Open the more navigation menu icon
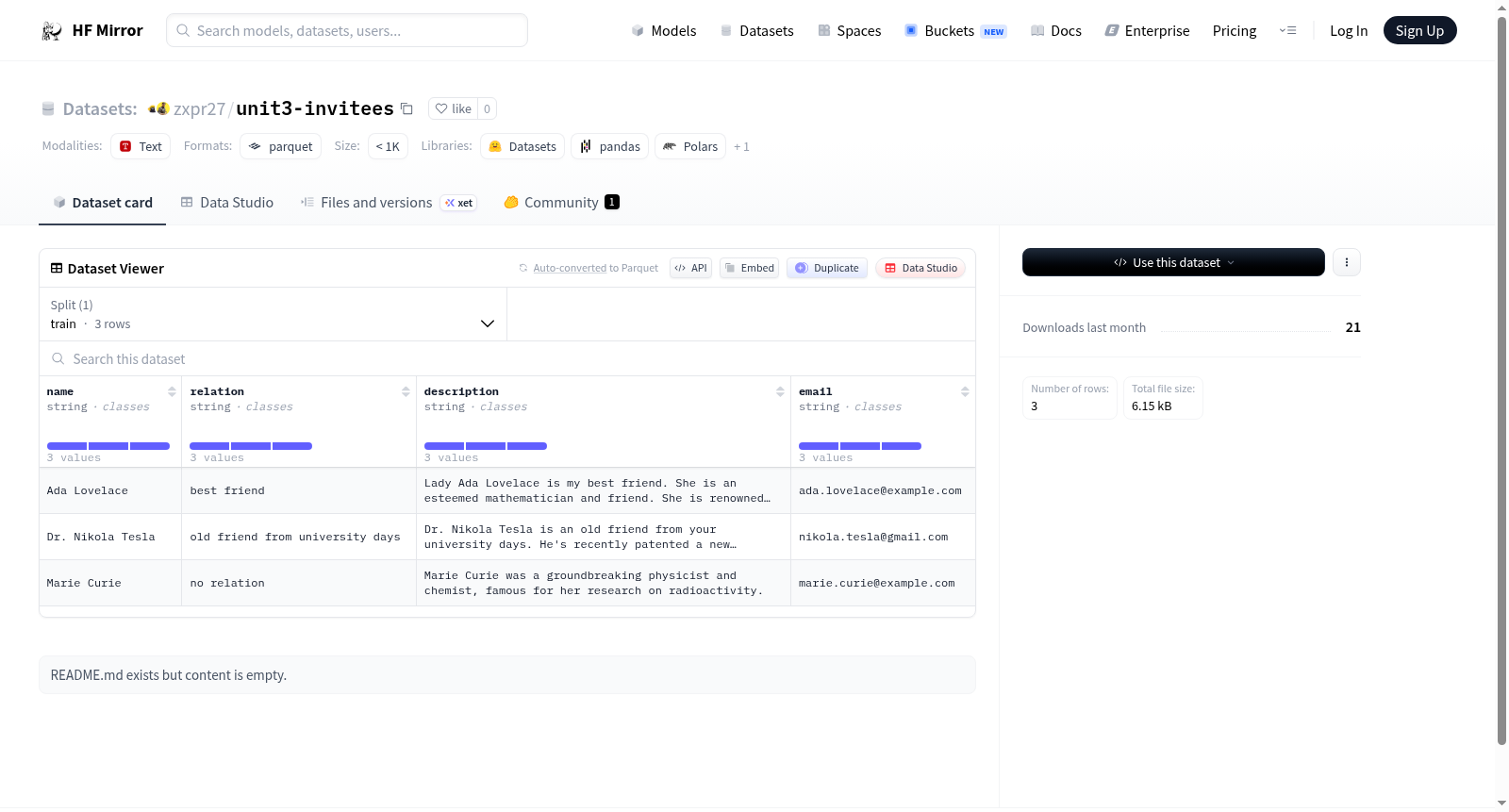The image size is (1509, 812). tap(1287, 31)
